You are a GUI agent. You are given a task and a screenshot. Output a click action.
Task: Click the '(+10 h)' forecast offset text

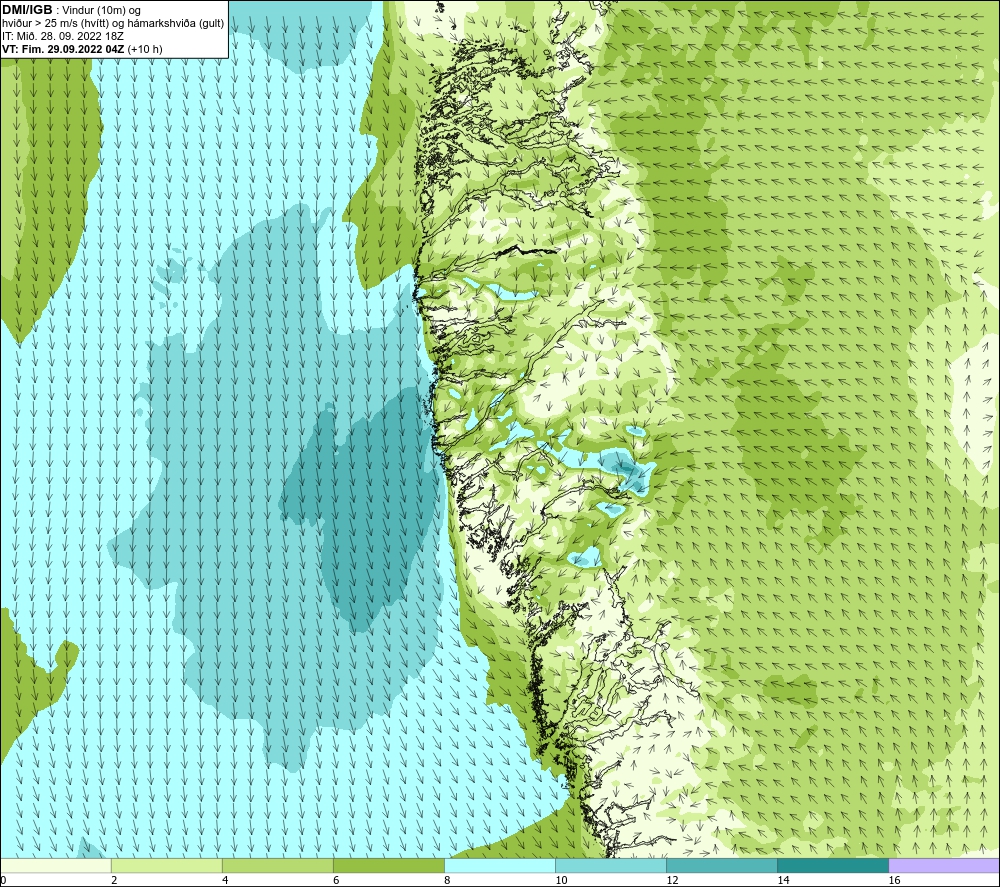click(145, 49)
